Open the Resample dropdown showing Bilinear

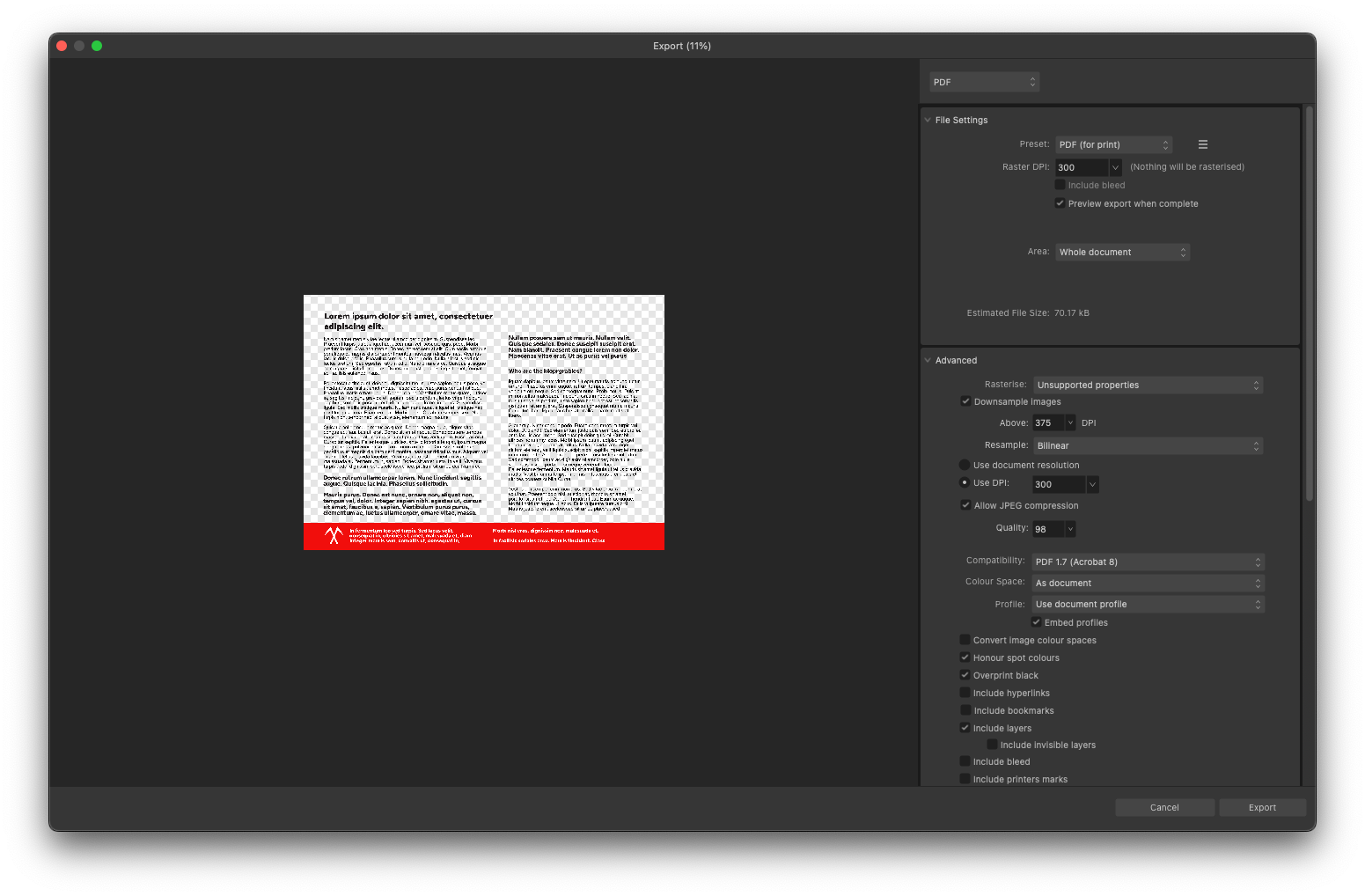(x=1148, y=445)
